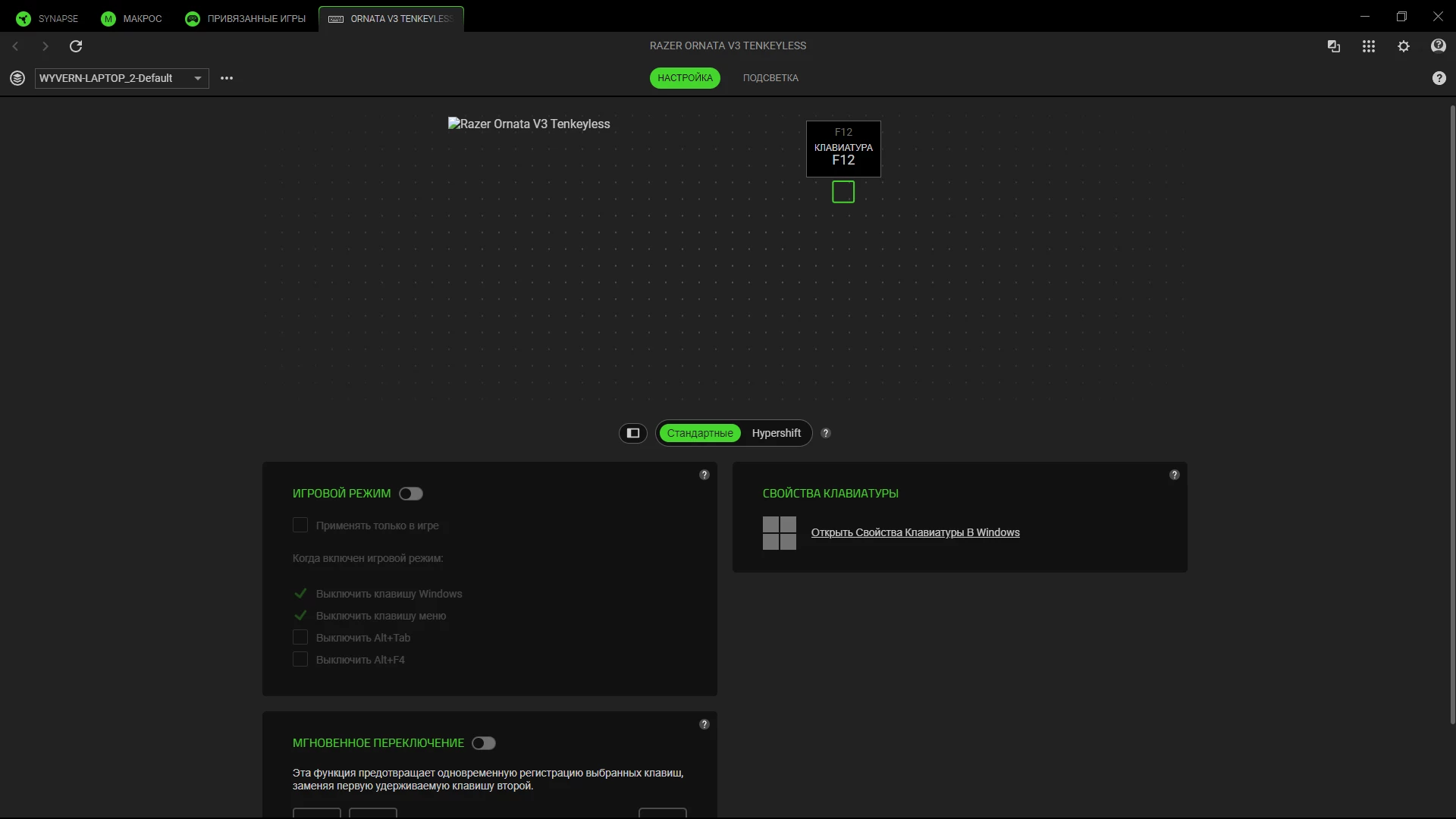Viewport: 1456px width, 819px height.
Task: Open the profile options ellipsis menu
Action: (227, 78)
